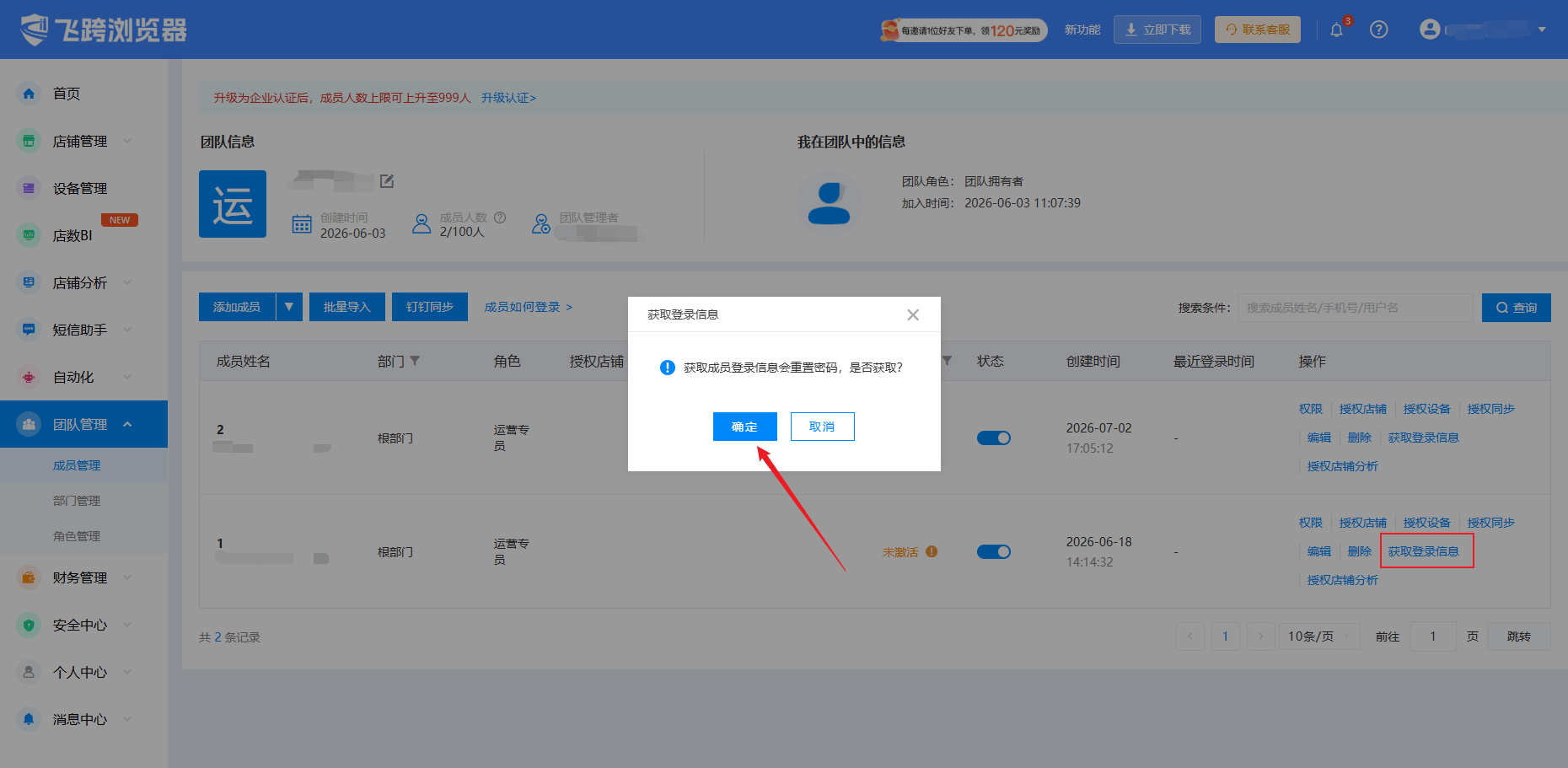Click the 部门 column filter icon
The image size is (1568, 768).
click(x=415, y=361)
